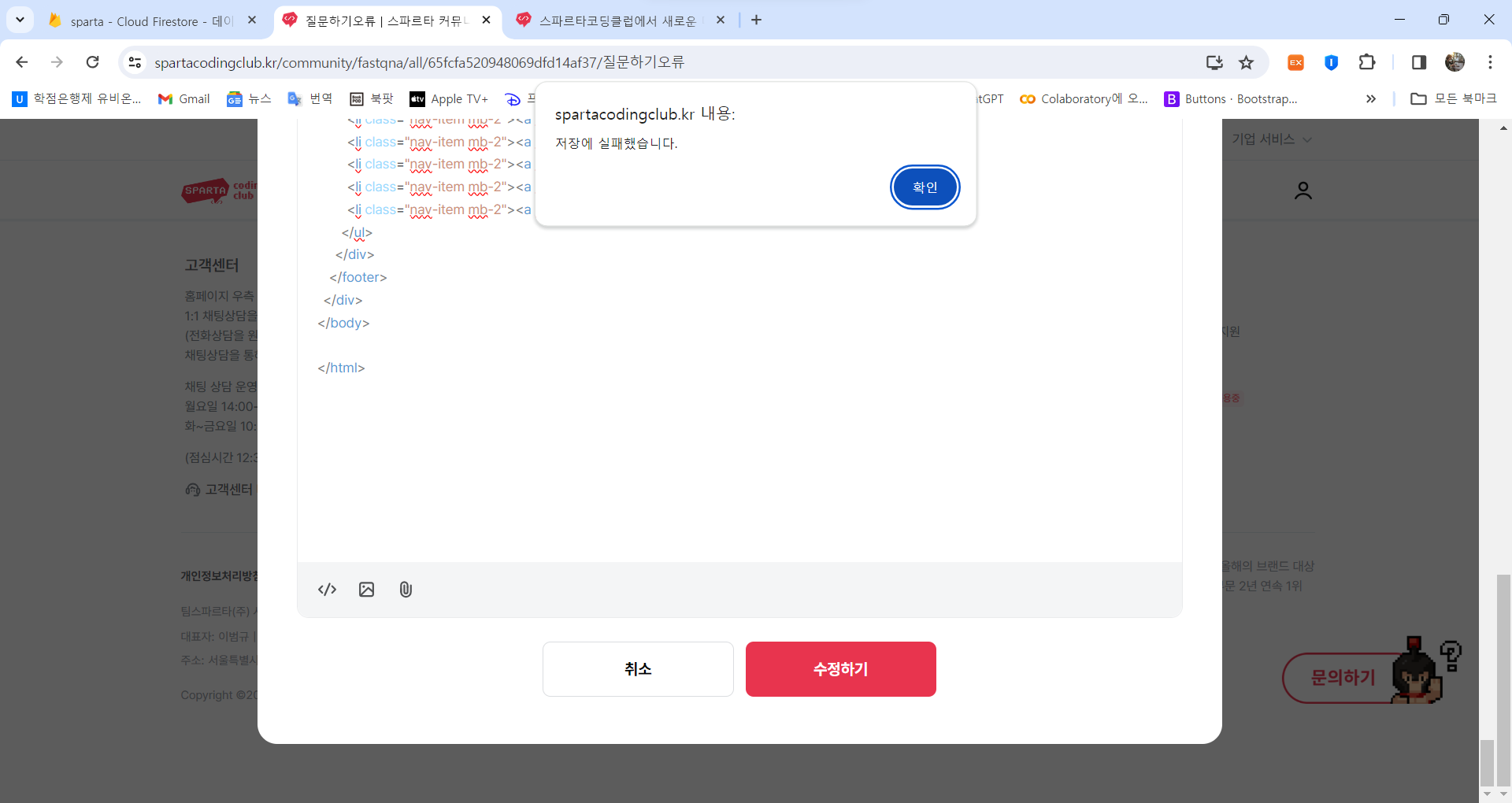The image size is (1512, 803).
Task: Click the 취소 cancel button
Action: (638, 669)
